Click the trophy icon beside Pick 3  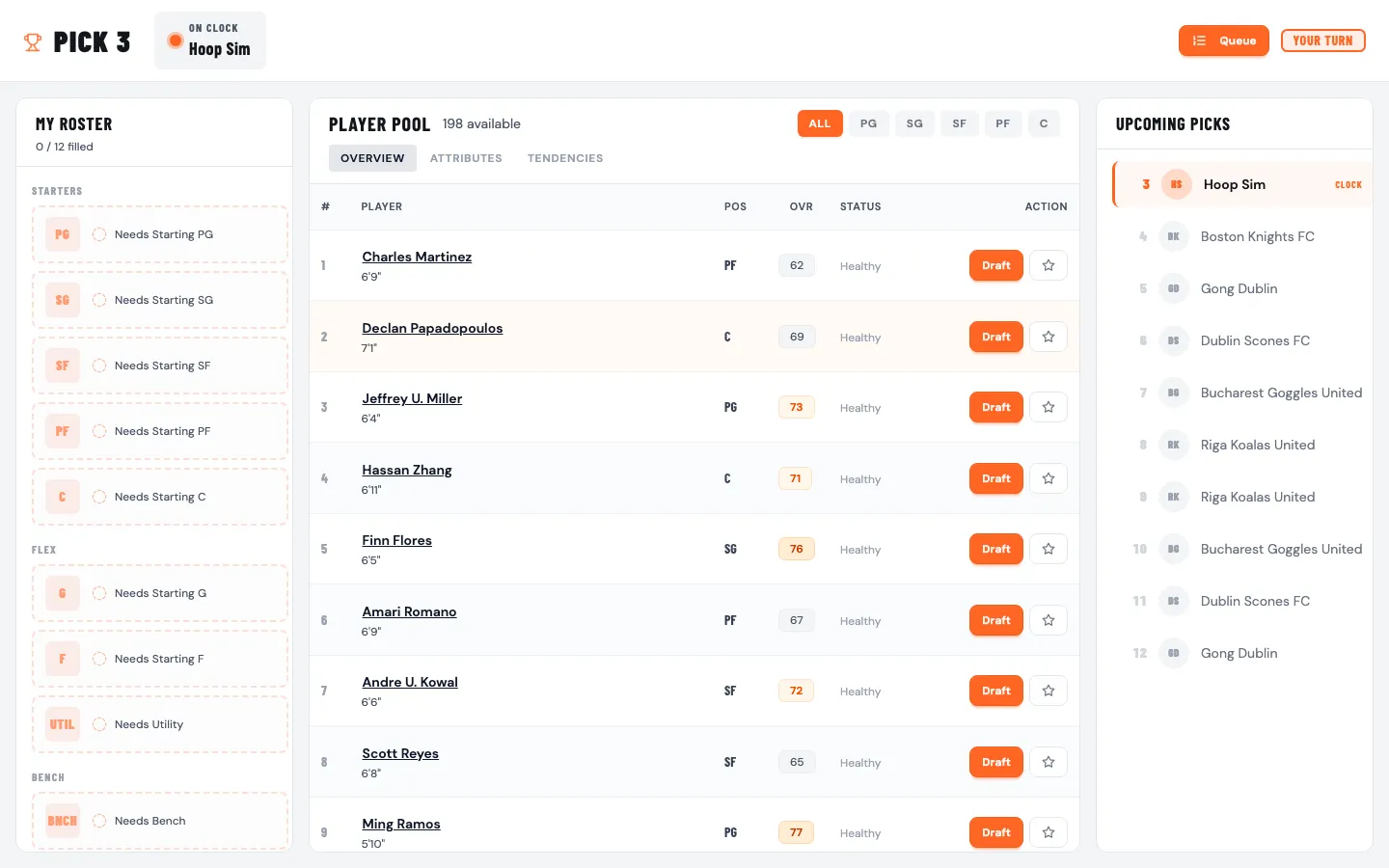(x=33, y=42)
